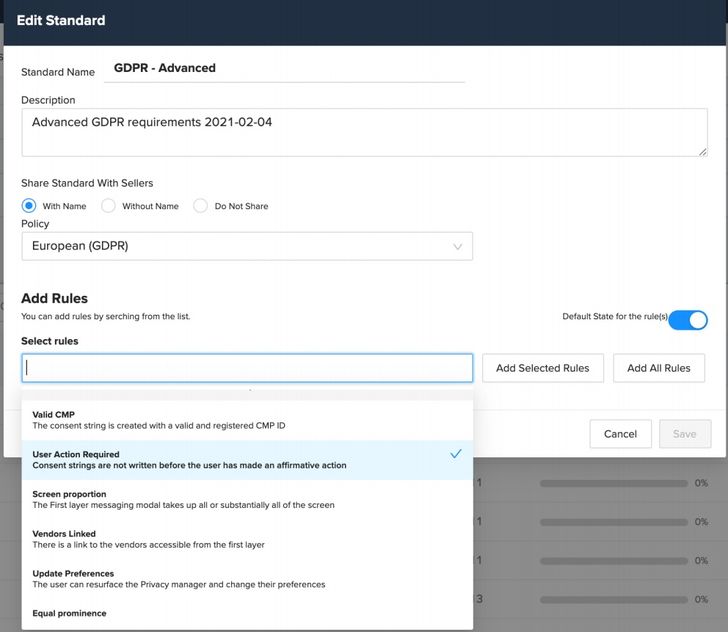Click the 'Edit Standard' dialog title
The image size is (728, 632).
click(61, 20)
